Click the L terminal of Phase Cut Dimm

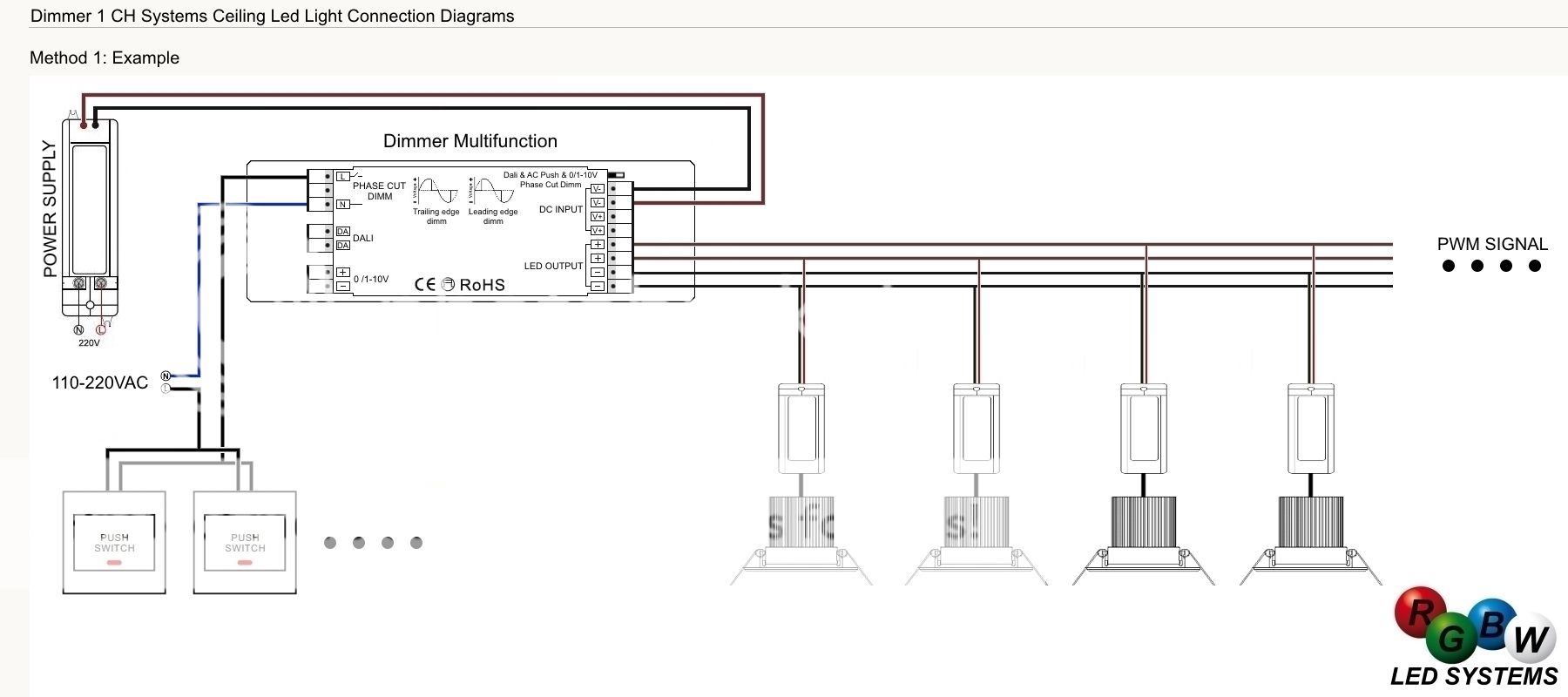click(343, 177)
